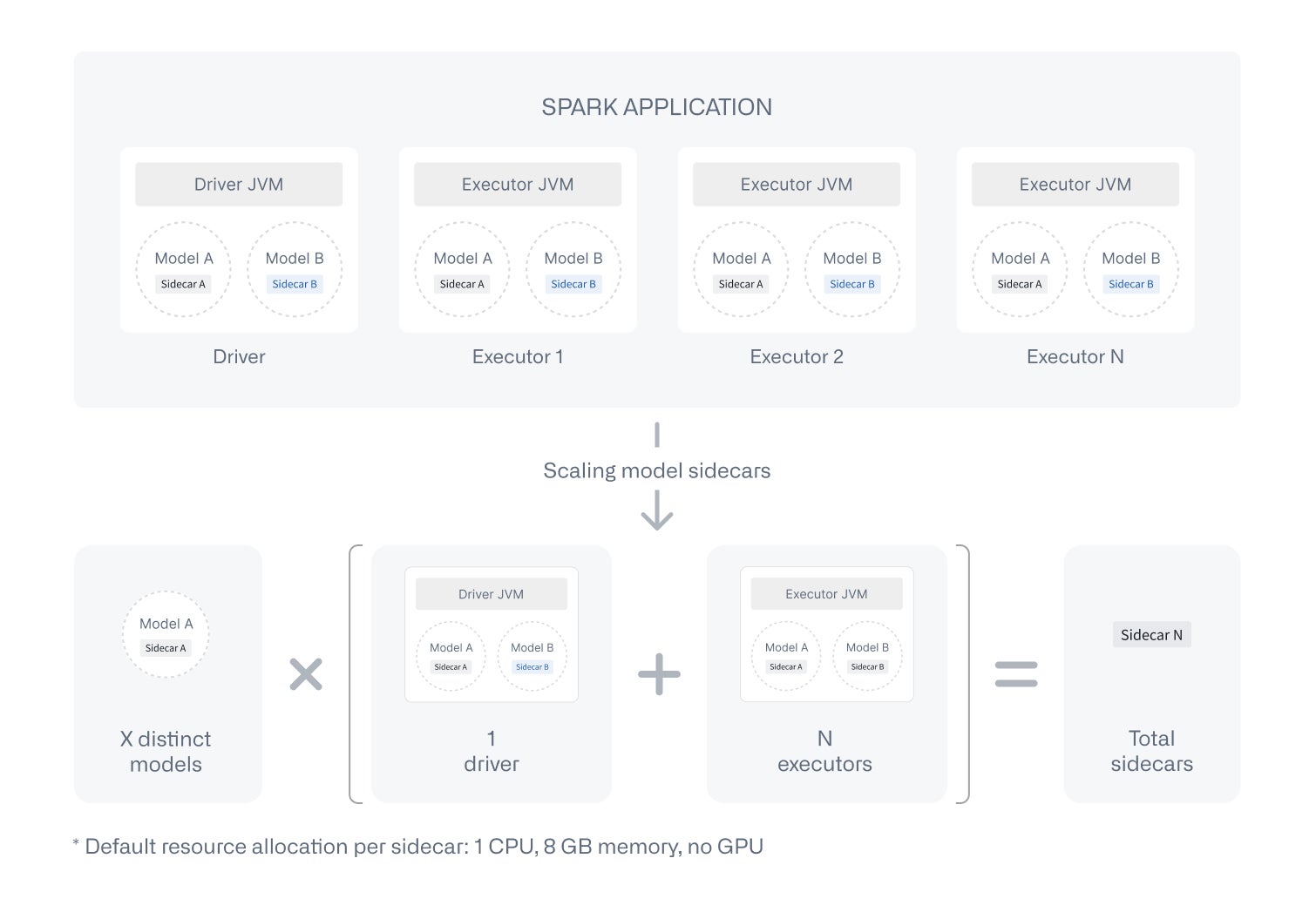The image size is (1316, 919).
Task: Click the Driver caption below the Spark Application driver card
Action: [x=239, y=357]
